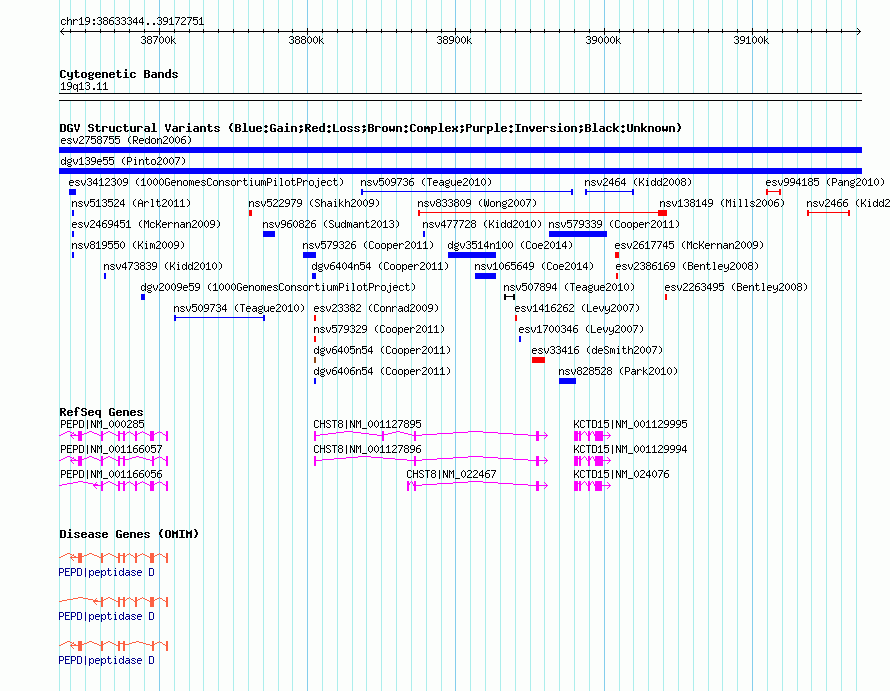The image size is (890, 691).
Task: Click dgv6406n54 (Cooper2011) label
Action: point(382,371)
